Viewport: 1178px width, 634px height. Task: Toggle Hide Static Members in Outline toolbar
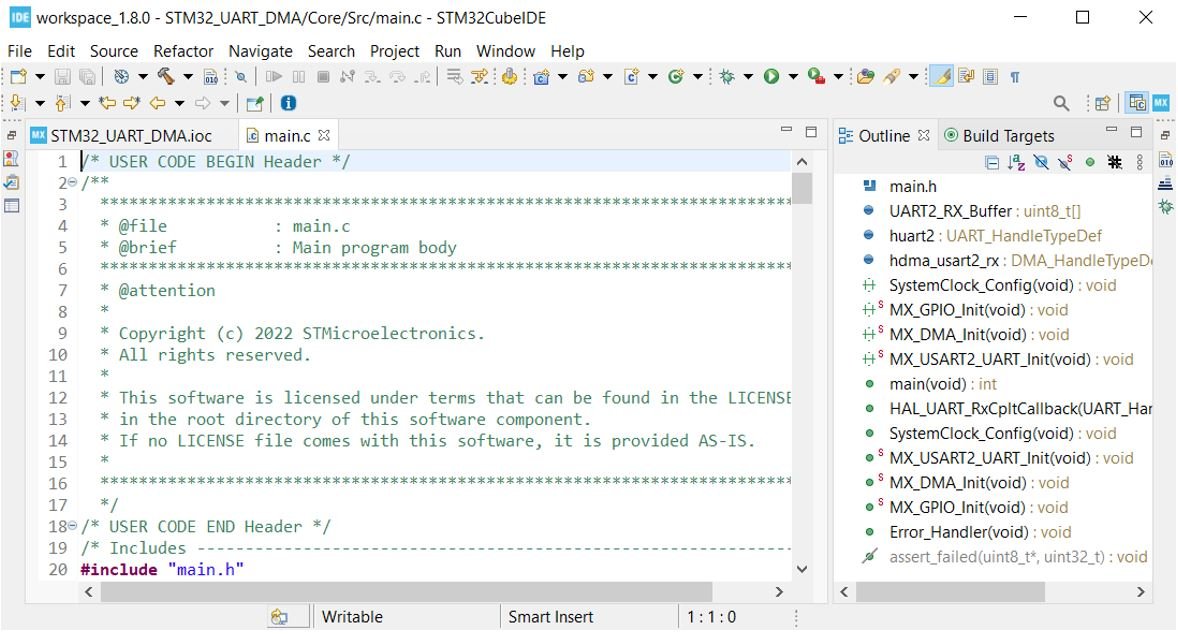click(x=1065, y=163)
